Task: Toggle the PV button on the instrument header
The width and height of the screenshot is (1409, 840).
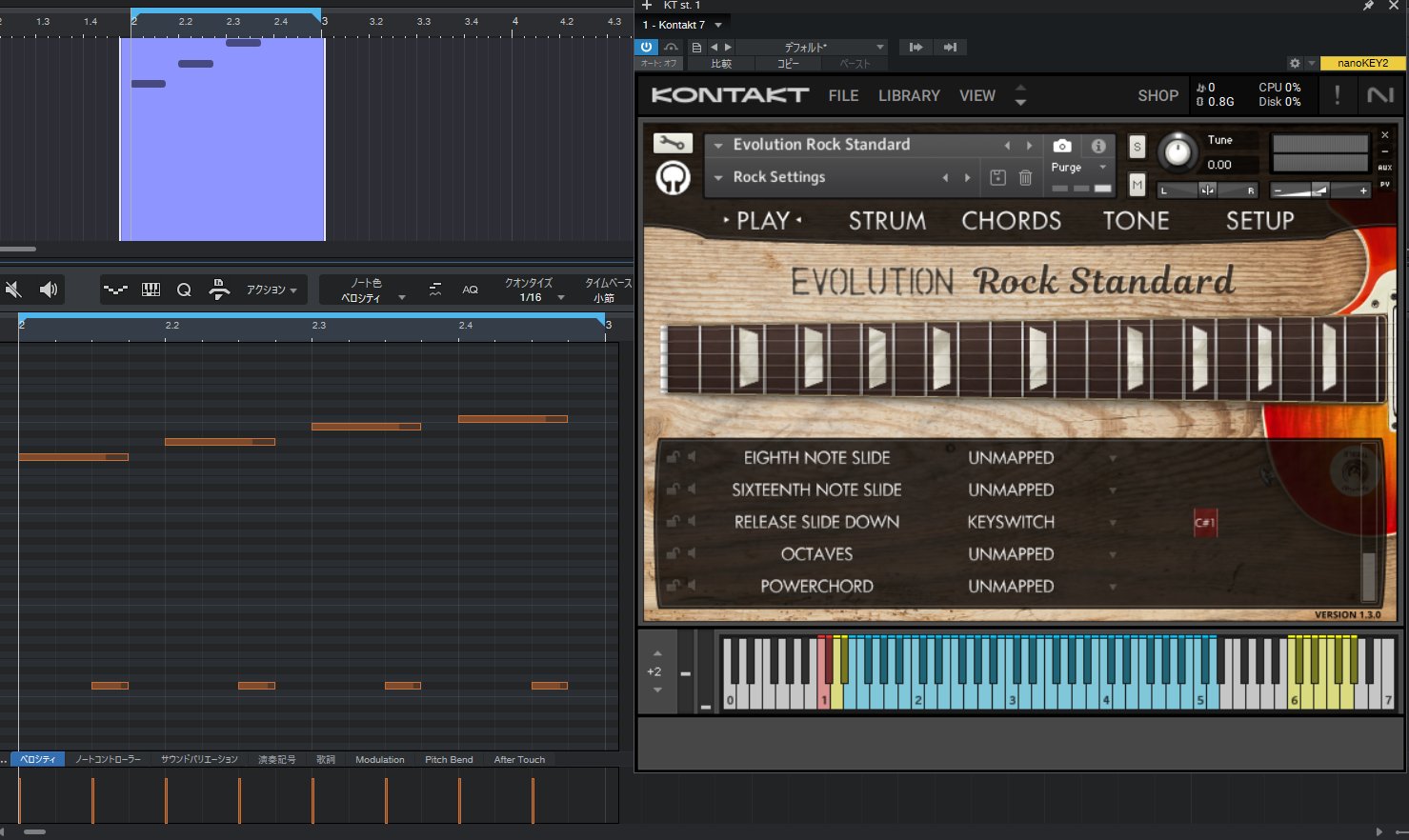Action: tap(1385, 184)
